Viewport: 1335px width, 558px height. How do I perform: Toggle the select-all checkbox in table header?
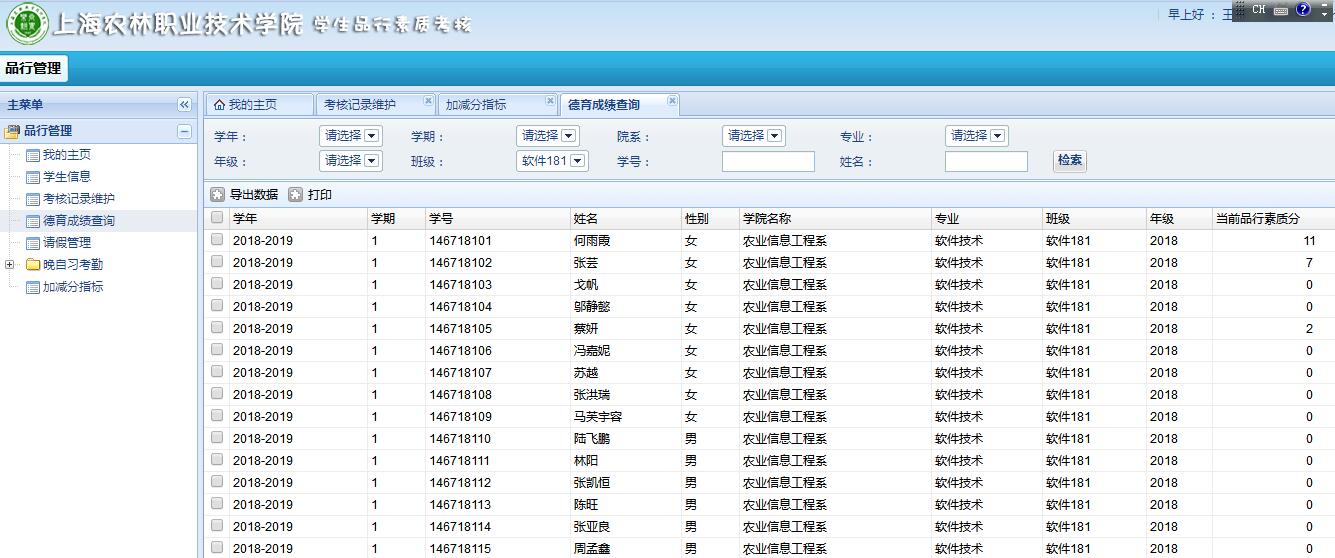click(217, 218)
